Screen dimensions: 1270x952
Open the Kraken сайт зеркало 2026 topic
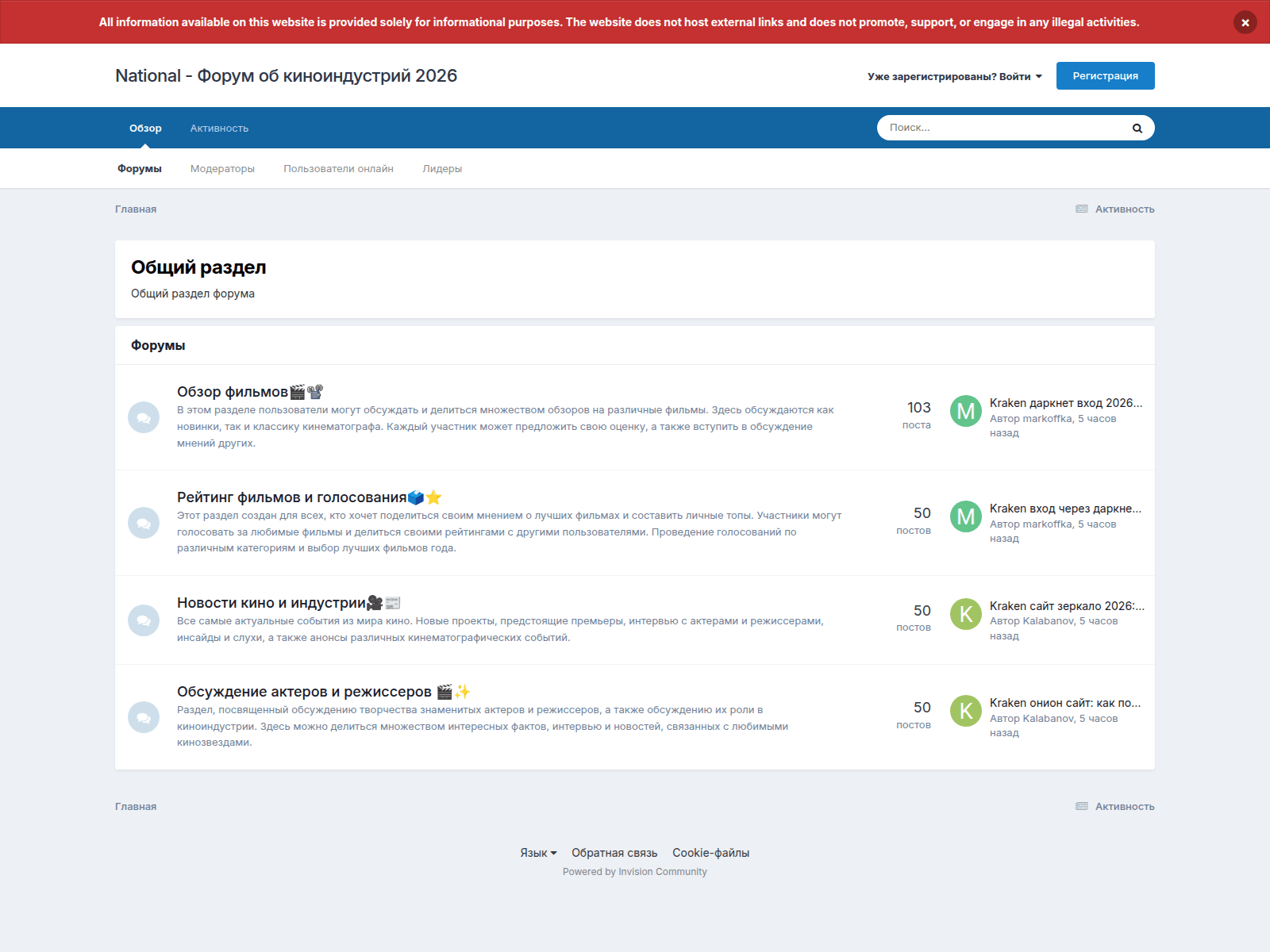(x=1067, y=606)
